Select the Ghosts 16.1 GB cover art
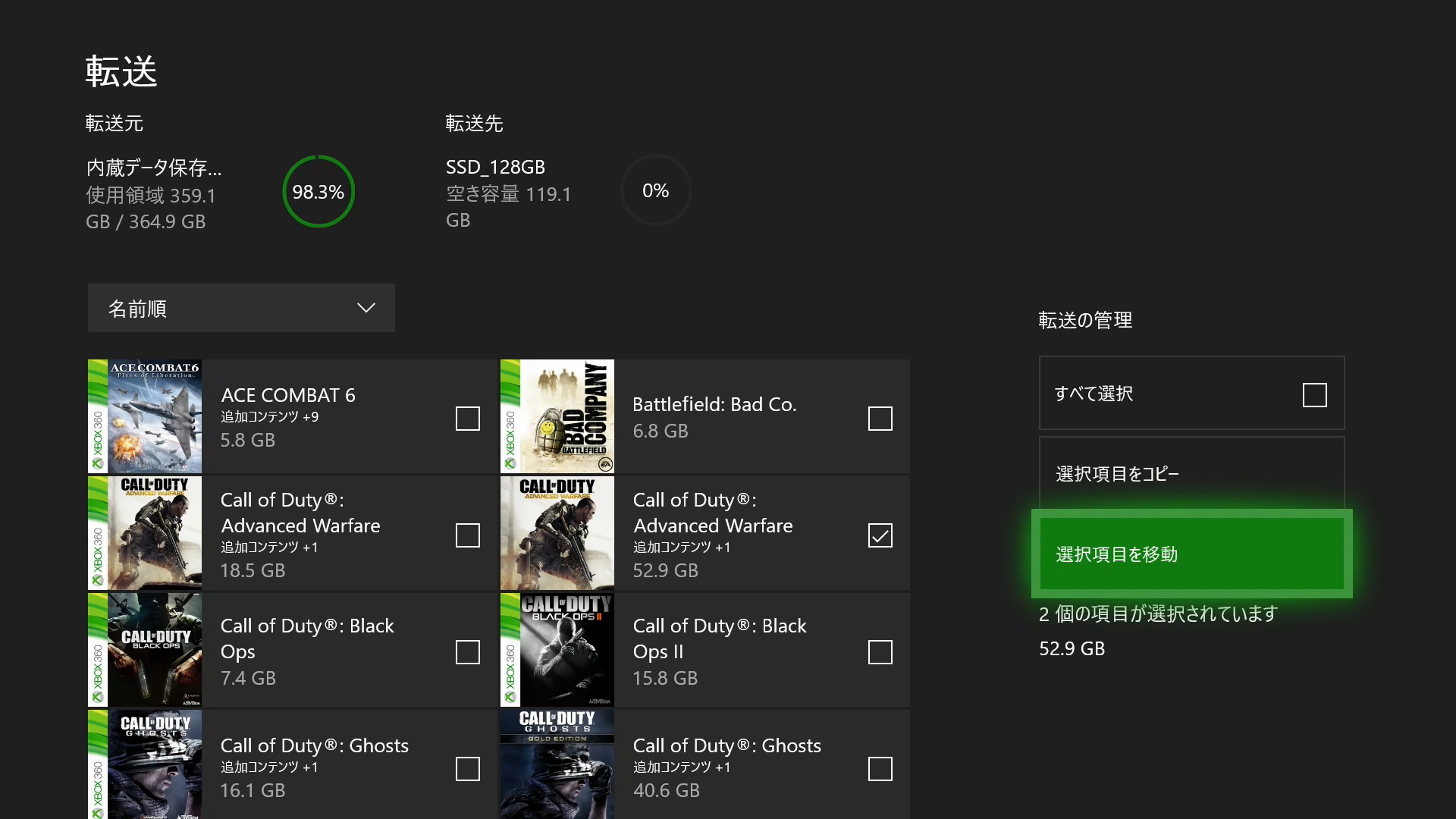The width and height of the screenshot is (1456, 819). point(145,764)
